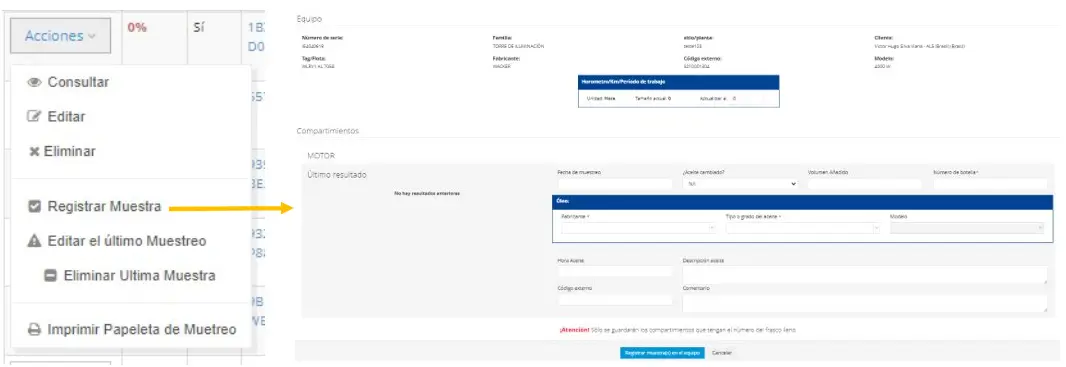
Task: Choose Consultar with the eye icon
Action: [68, 82]
